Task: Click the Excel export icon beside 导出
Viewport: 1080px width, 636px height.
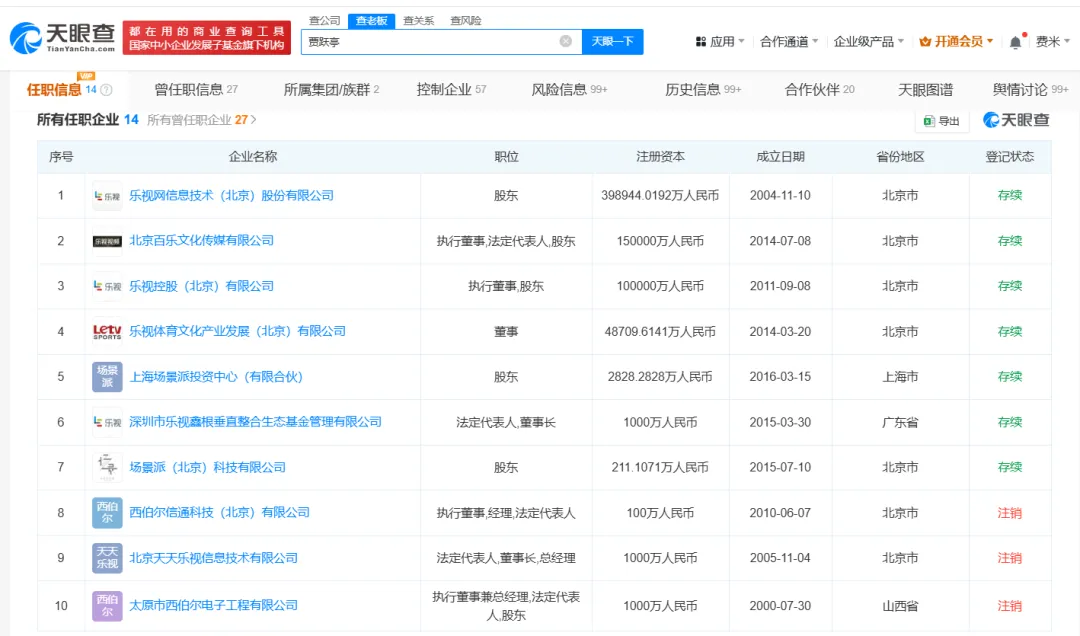Action: point(930,120)
